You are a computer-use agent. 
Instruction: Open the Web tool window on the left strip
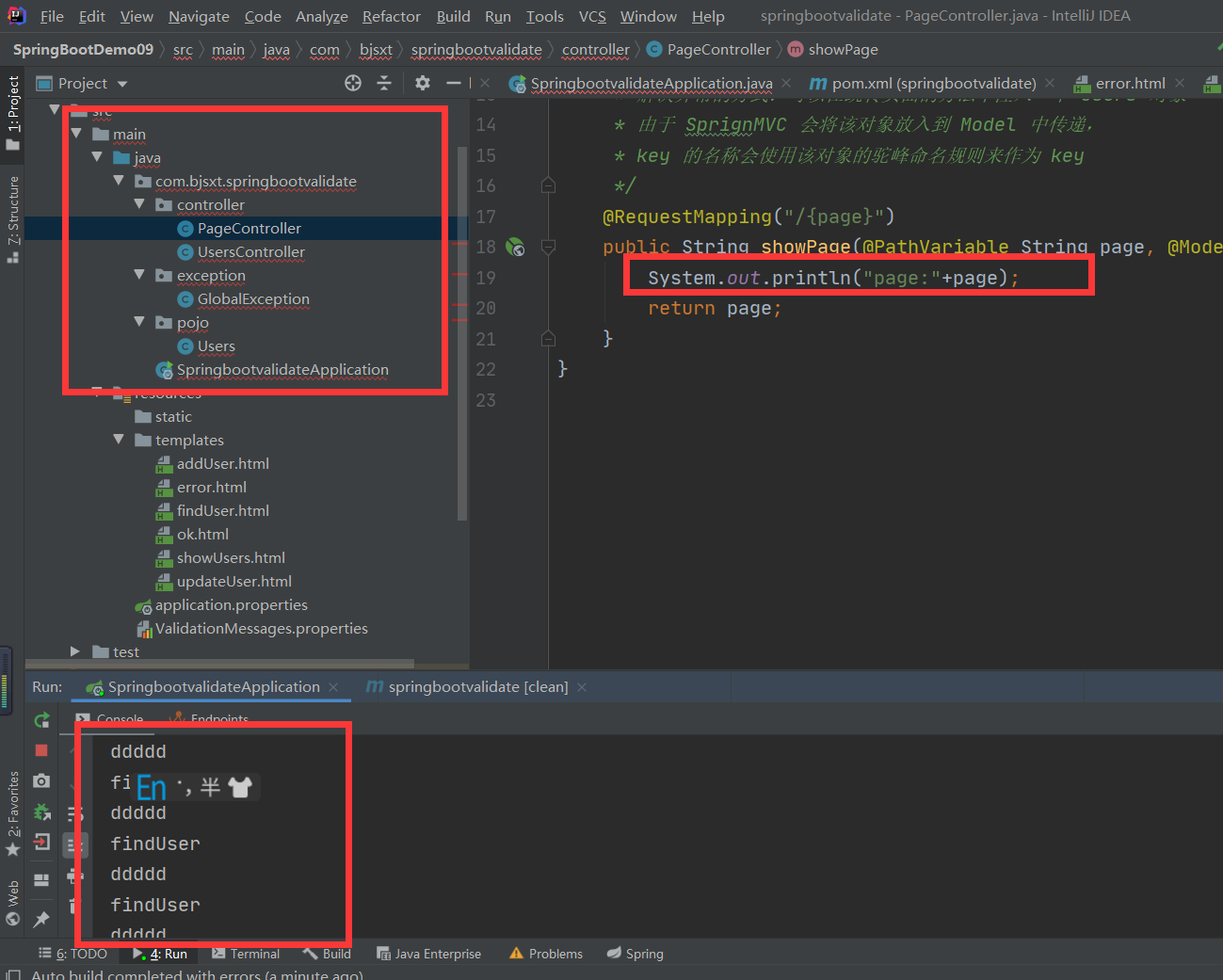[x=13, y=903]
